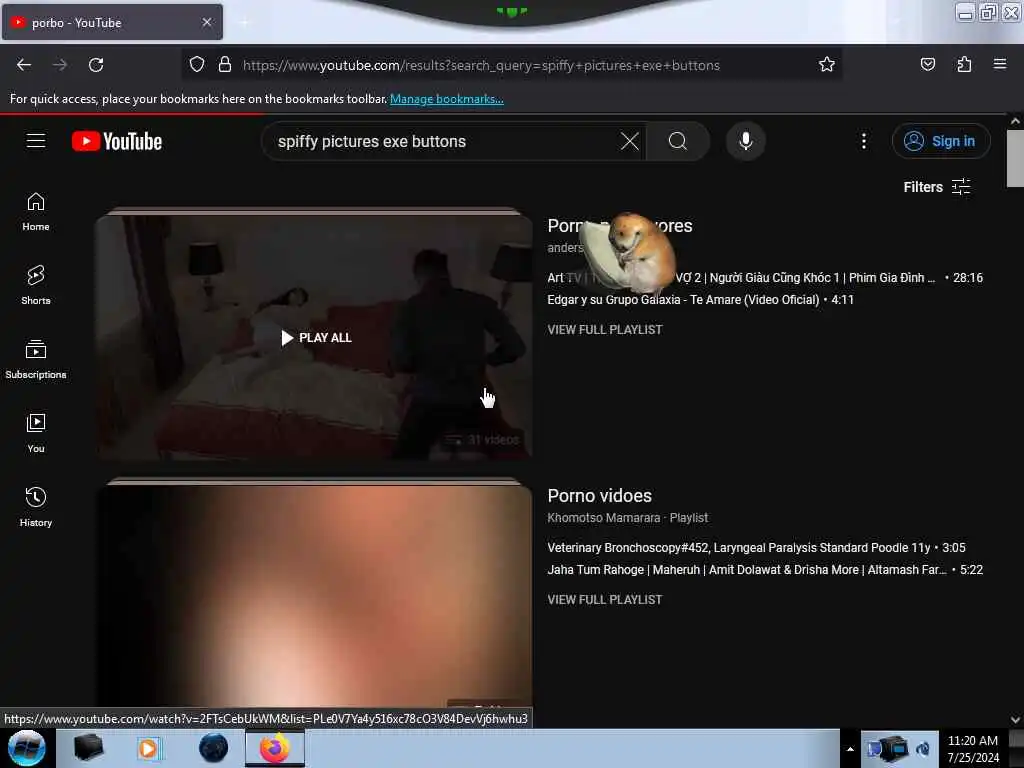The width and height of the screenshot is (1024, 768).
Task: Open the dark globe icon on the taskbar
Action: click(x=214, y=748)
